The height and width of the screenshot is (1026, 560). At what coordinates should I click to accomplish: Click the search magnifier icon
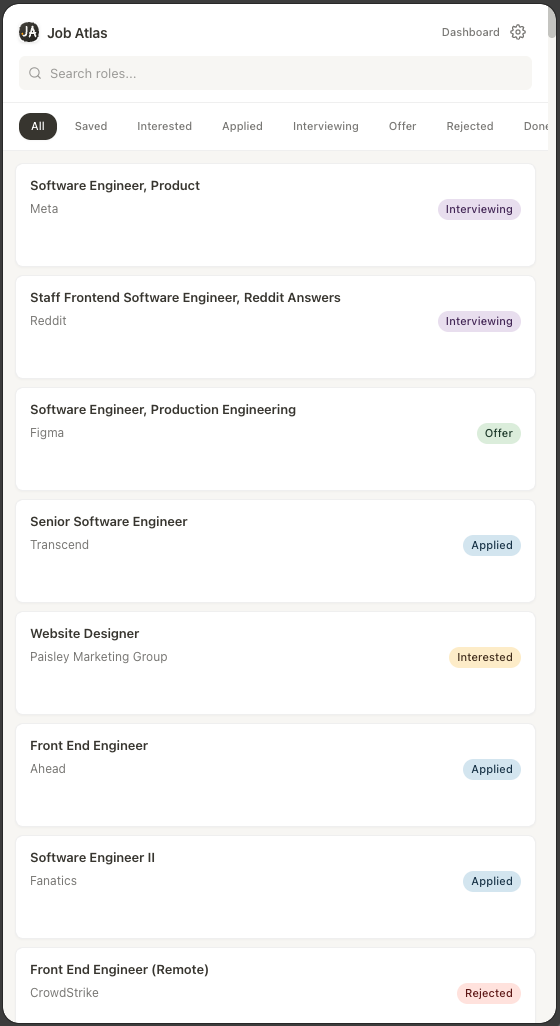[35, 73]
